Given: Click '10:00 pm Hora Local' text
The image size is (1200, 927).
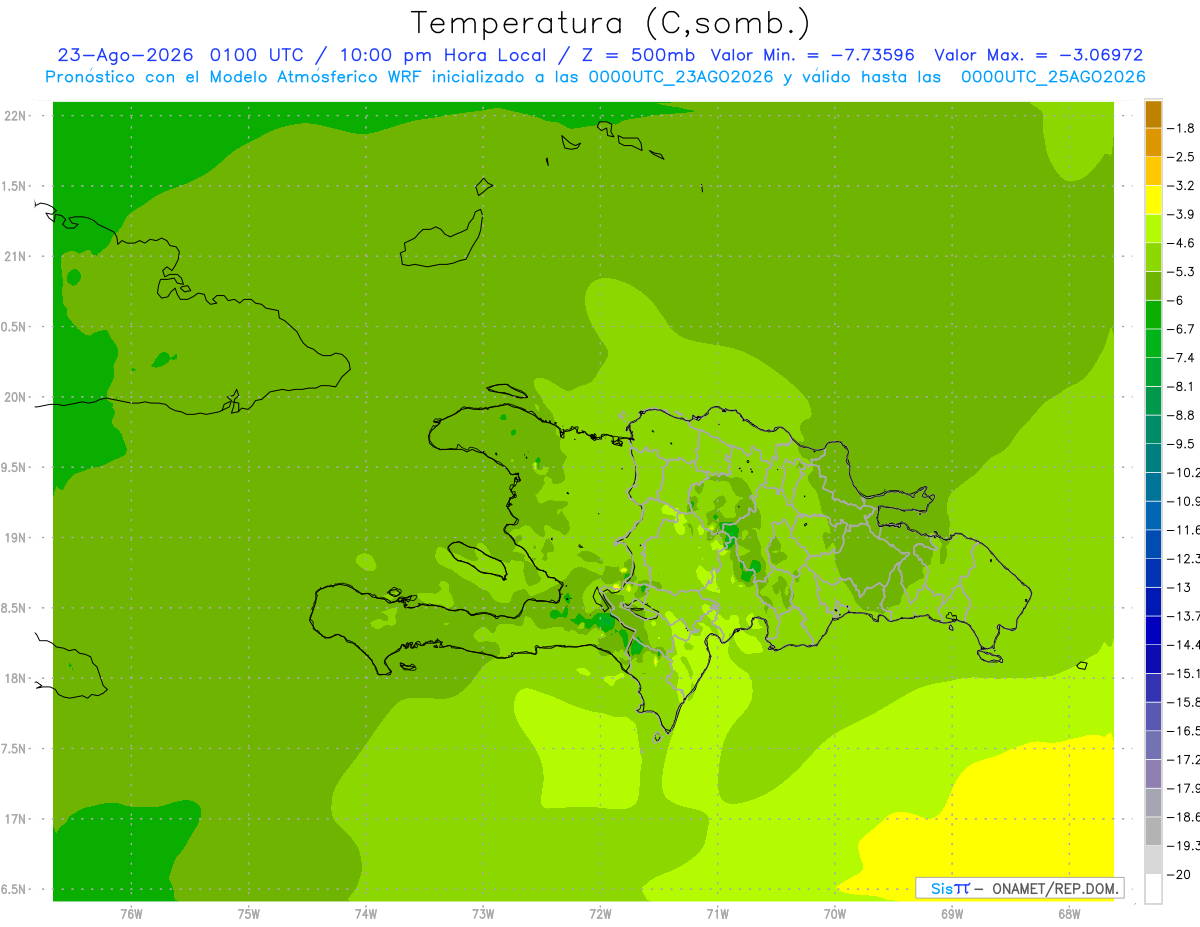Looking at the screenshot, I should coord(444,55).
